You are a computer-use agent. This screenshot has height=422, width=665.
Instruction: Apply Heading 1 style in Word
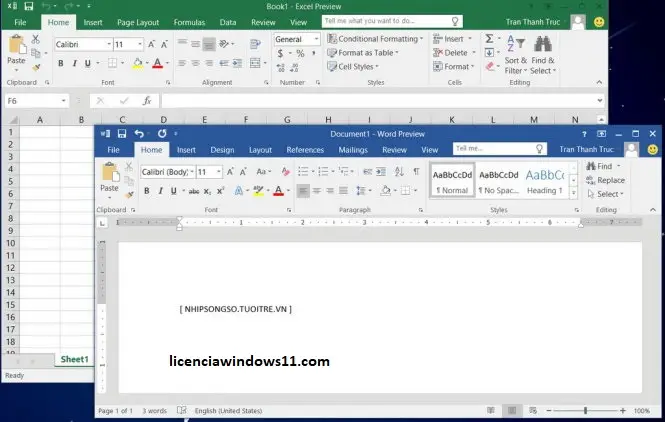(545, 182)
